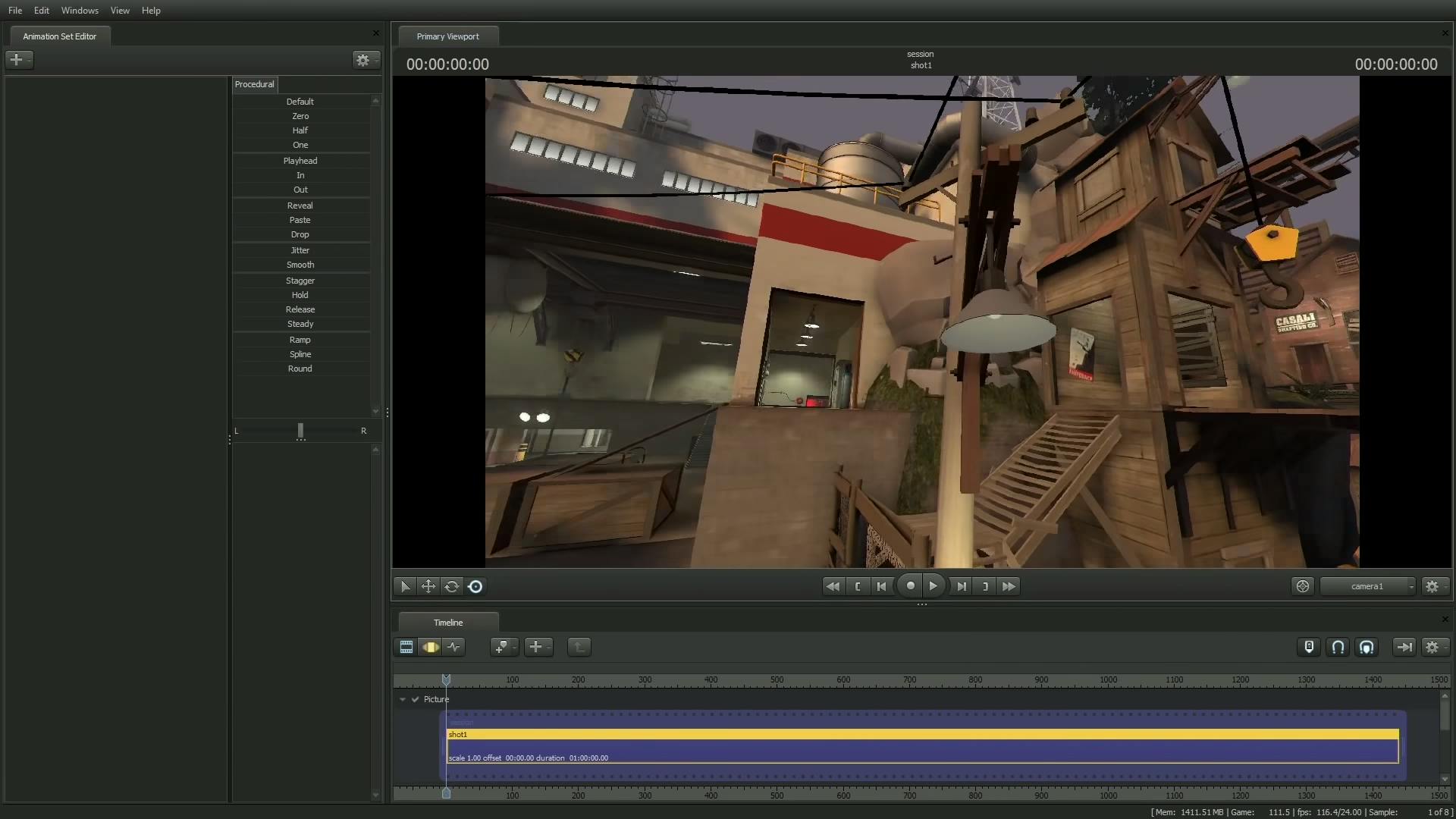Screen dimensions: 1456x819
Task: Select the Procedural tab
Action: point(254,84)
